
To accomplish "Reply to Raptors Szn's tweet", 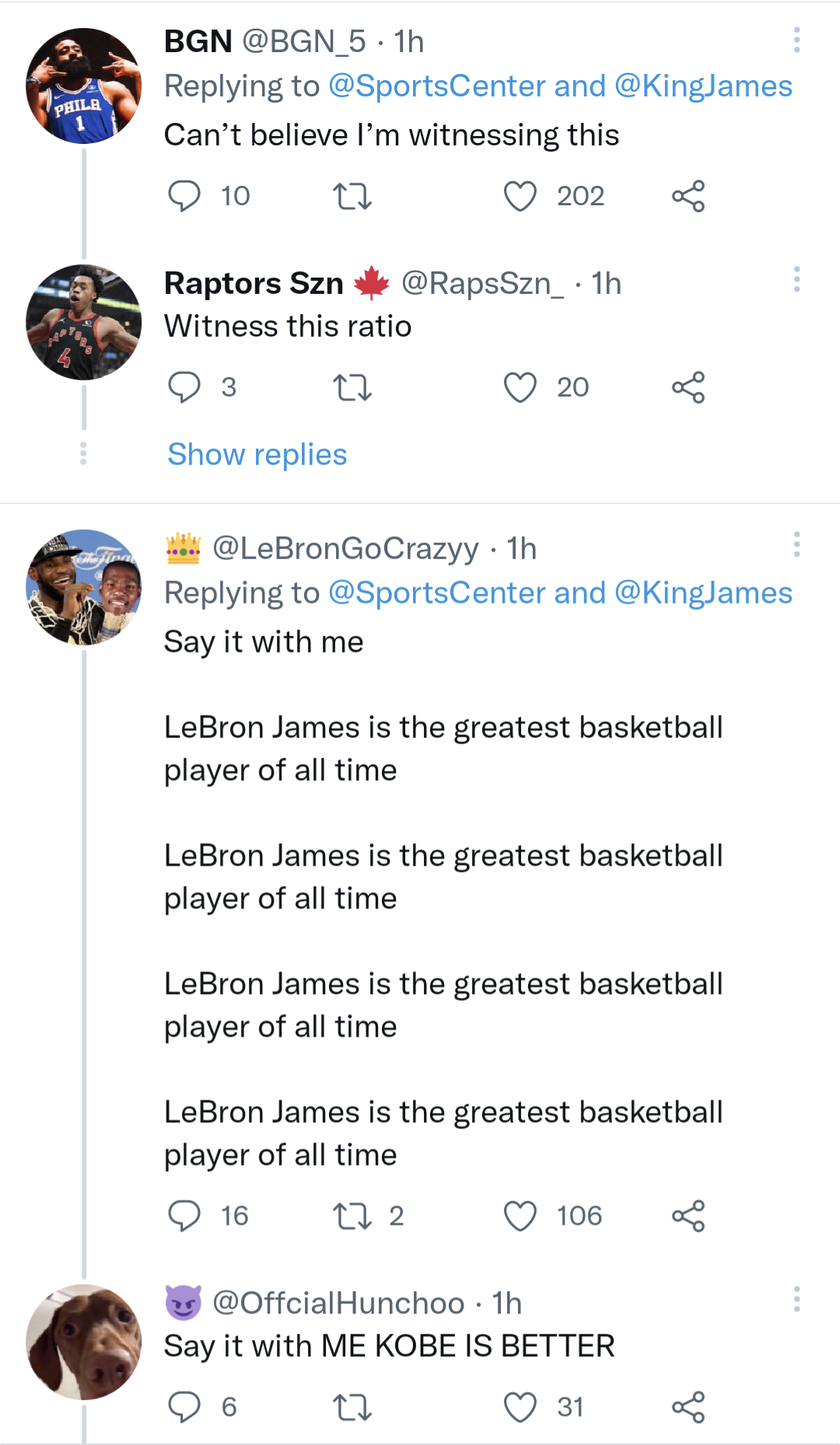I will pyautogui.click(x=186, y=387).
